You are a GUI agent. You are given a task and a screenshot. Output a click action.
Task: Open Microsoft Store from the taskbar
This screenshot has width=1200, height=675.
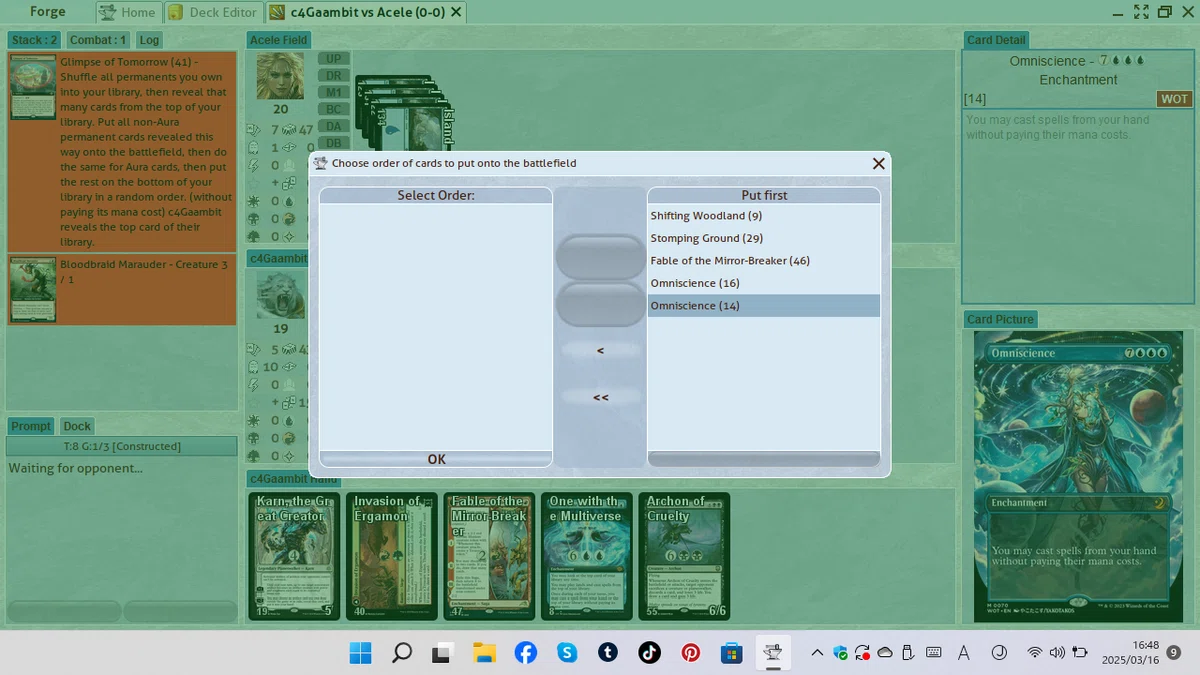coord(732,653)
